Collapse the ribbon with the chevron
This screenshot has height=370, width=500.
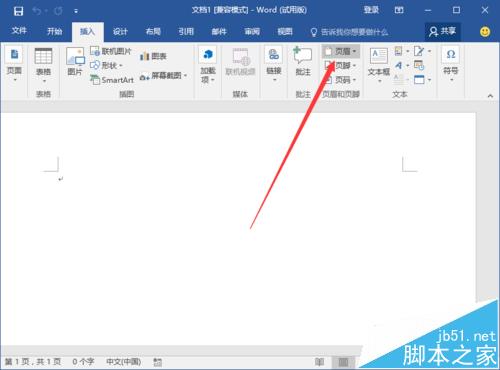click(490, 96)
